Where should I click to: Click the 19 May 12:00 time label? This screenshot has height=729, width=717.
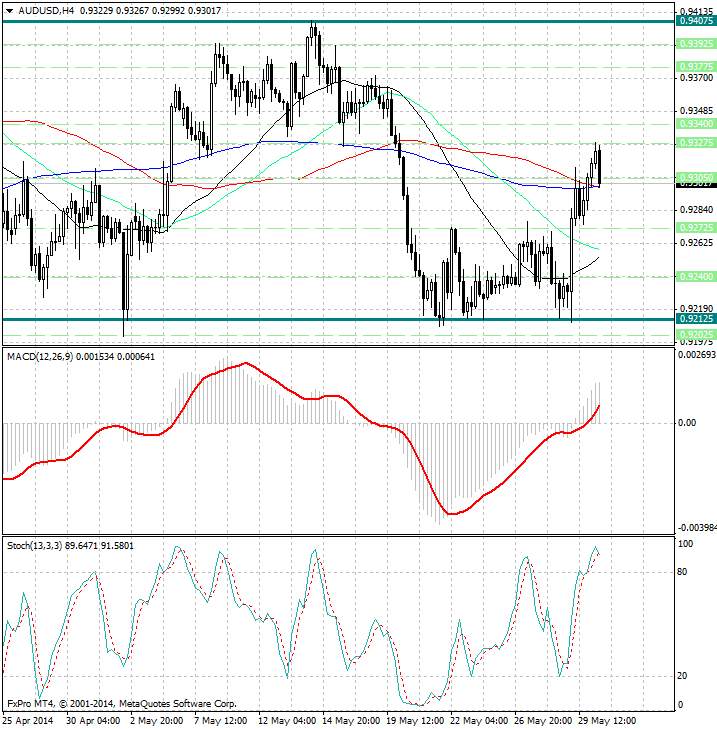tap(416, 720)
